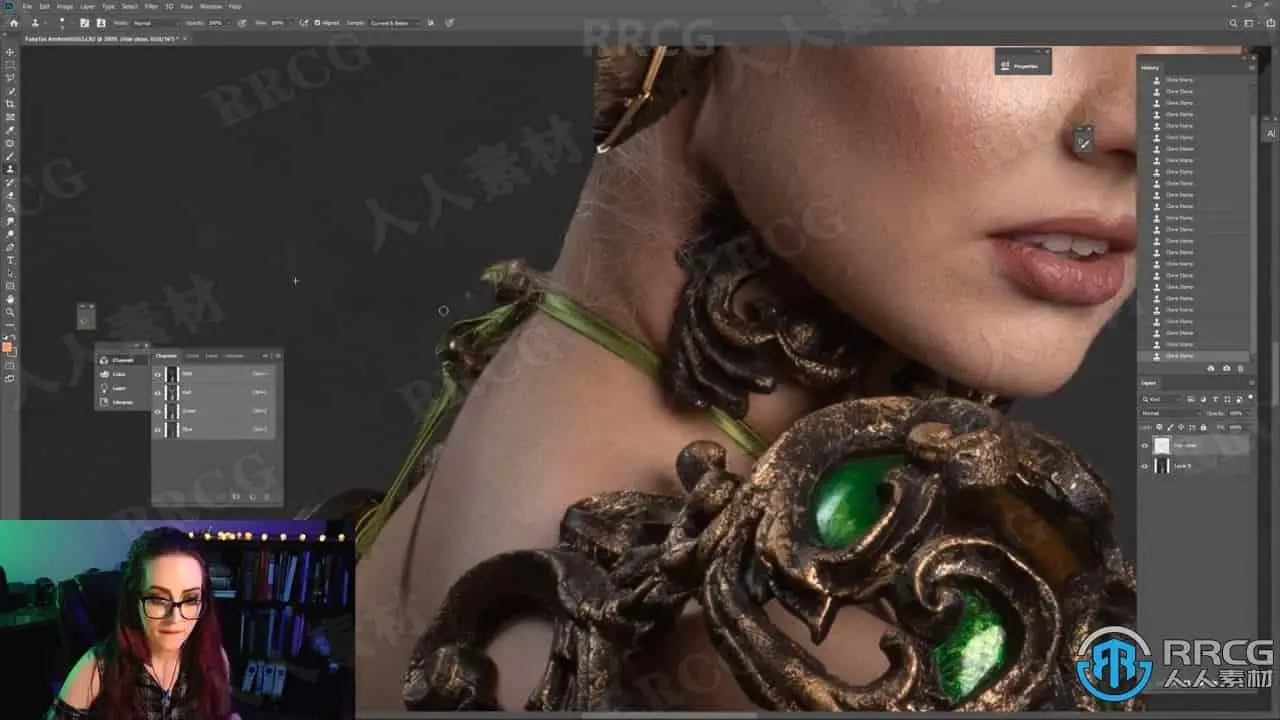Open the Window menu
This screenshot has width=1280, height=720.
(210, 6)
